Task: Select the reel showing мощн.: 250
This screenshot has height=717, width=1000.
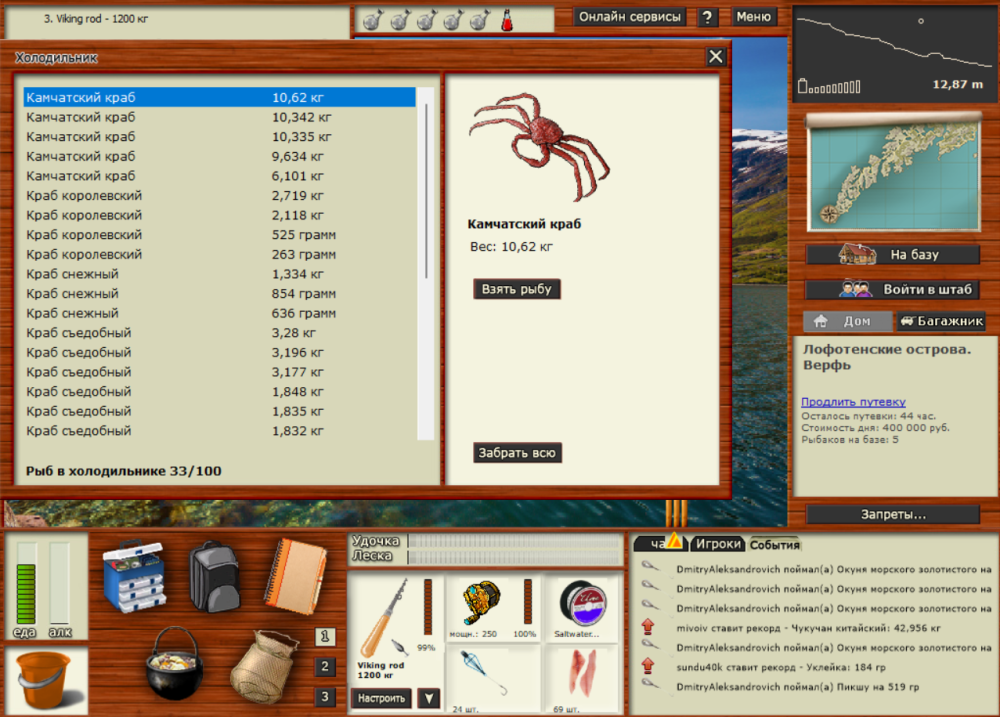Action: pyautogui.click(x=480, y=604)
